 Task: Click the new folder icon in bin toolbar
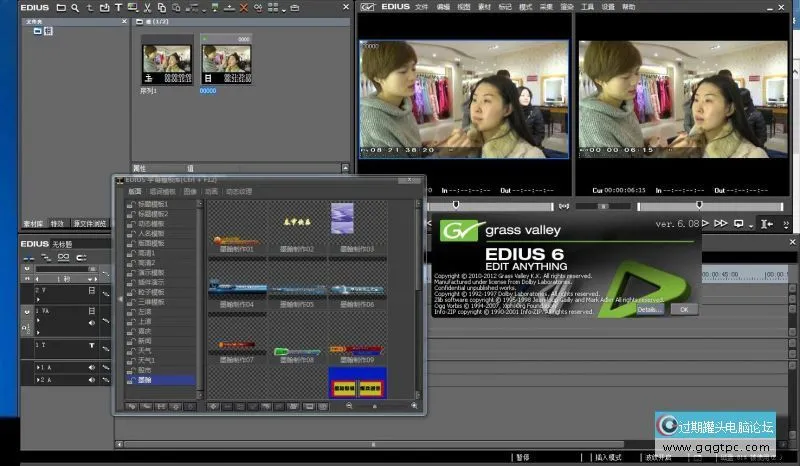click(x=61, y=8)
